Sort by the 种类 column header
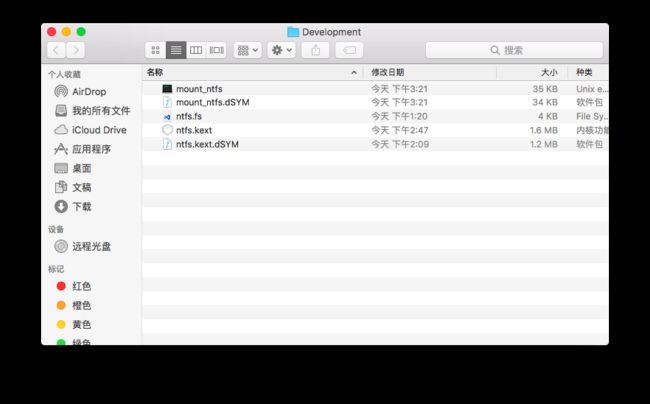The width and height of the screenshot is (650, 404). pyautogui.click(x=588, y=73)
